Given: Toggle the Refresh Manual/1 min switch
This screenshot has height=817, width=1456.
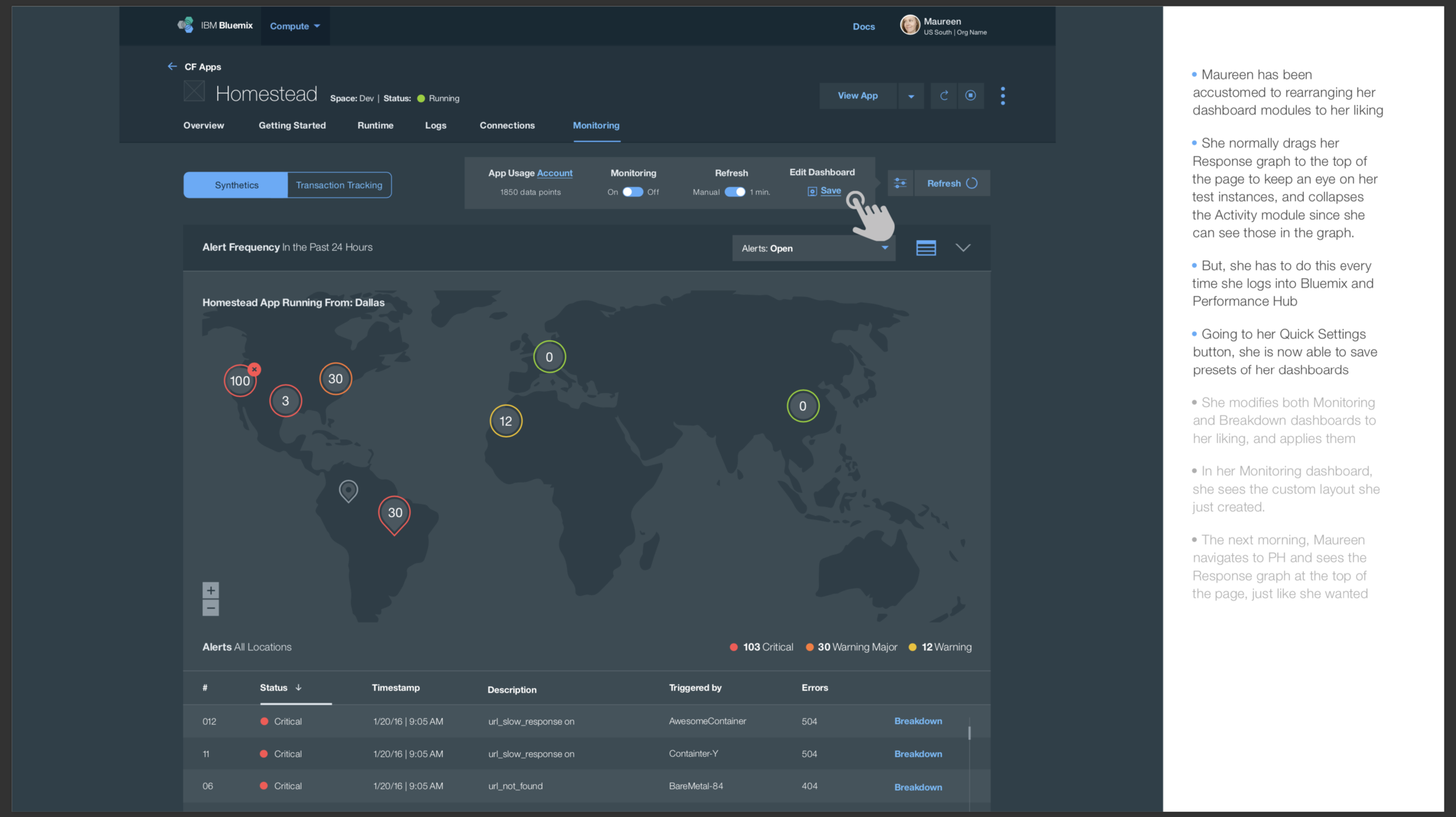Looking at the screenshot, I should click(734, 192).
